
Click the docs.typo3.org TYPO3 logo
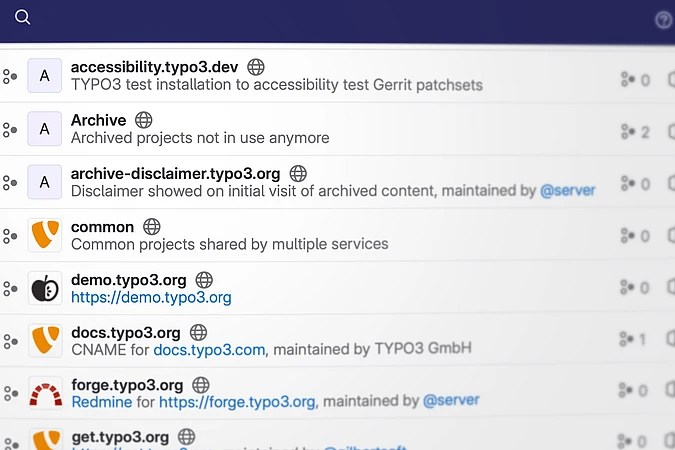pyautogui.click(x=44, y=341)
